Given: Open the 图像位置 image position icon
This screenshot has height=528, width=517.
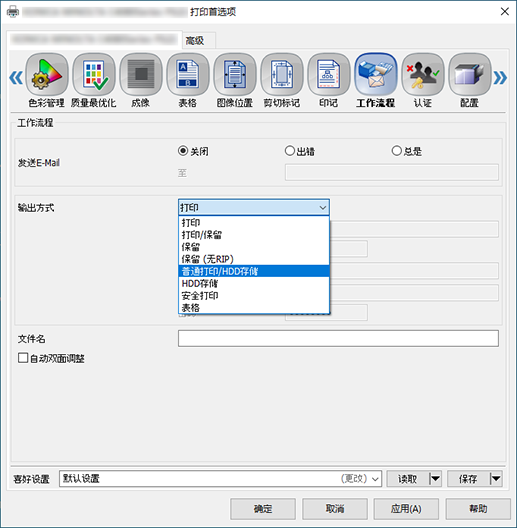Looking at the screenshot, I should (235, 75).
